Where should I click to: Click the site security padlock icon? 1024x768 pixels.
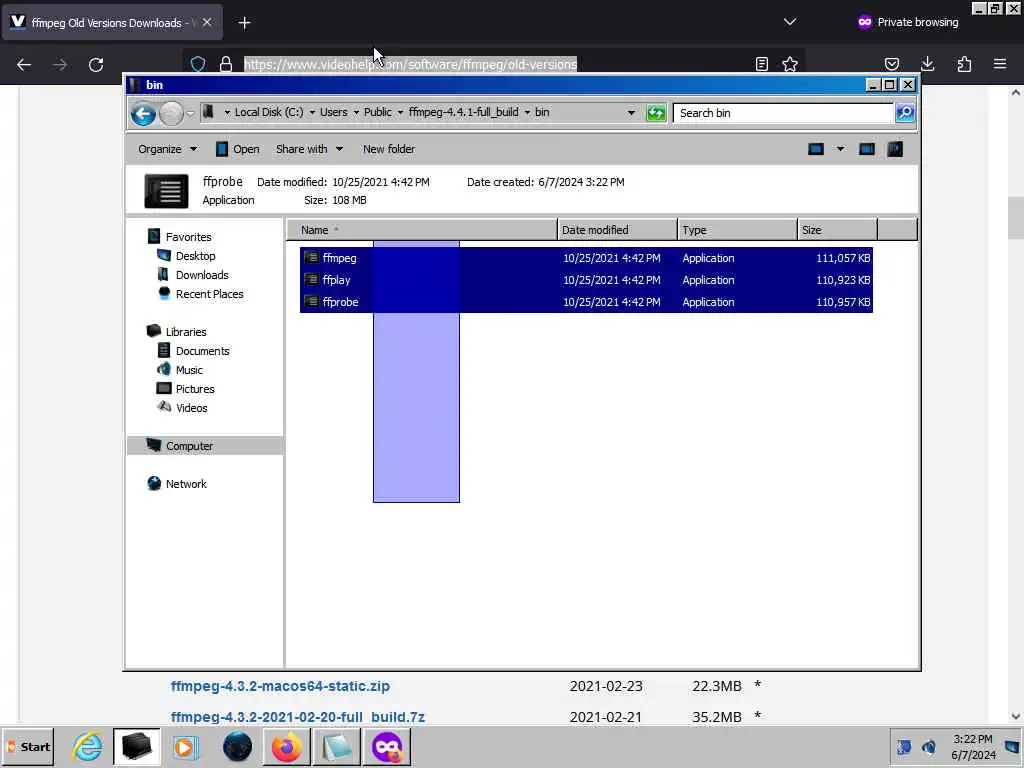[x=226, y=64]
